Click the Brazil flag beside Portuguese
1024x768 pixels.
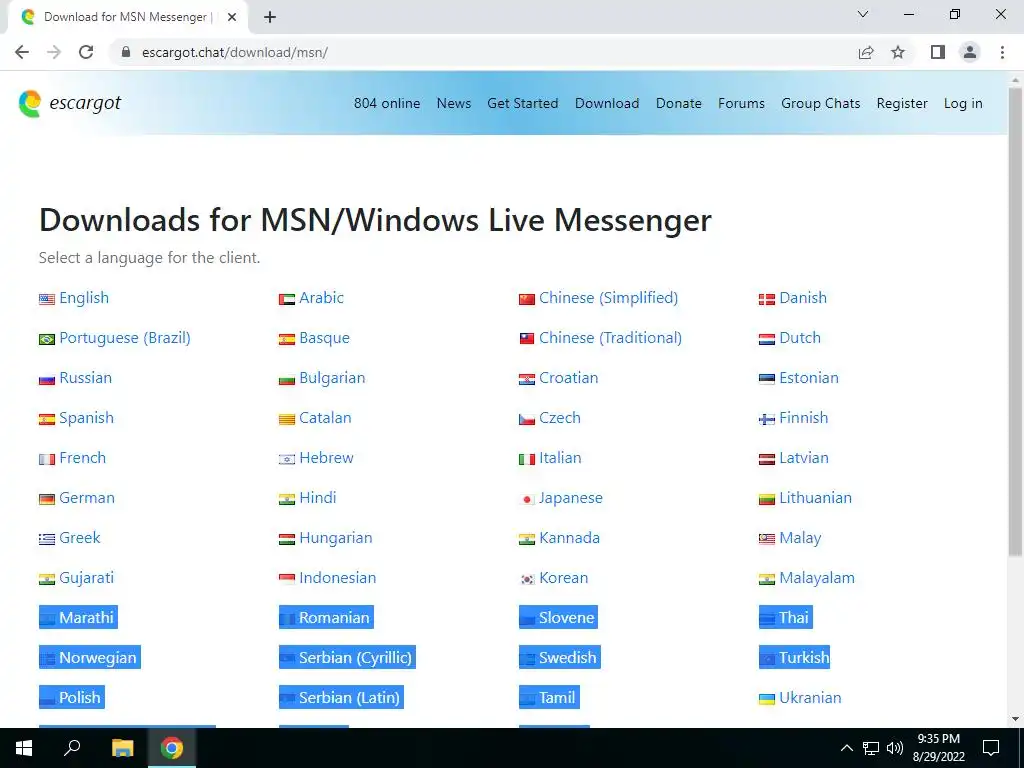[x=47, y=339]
